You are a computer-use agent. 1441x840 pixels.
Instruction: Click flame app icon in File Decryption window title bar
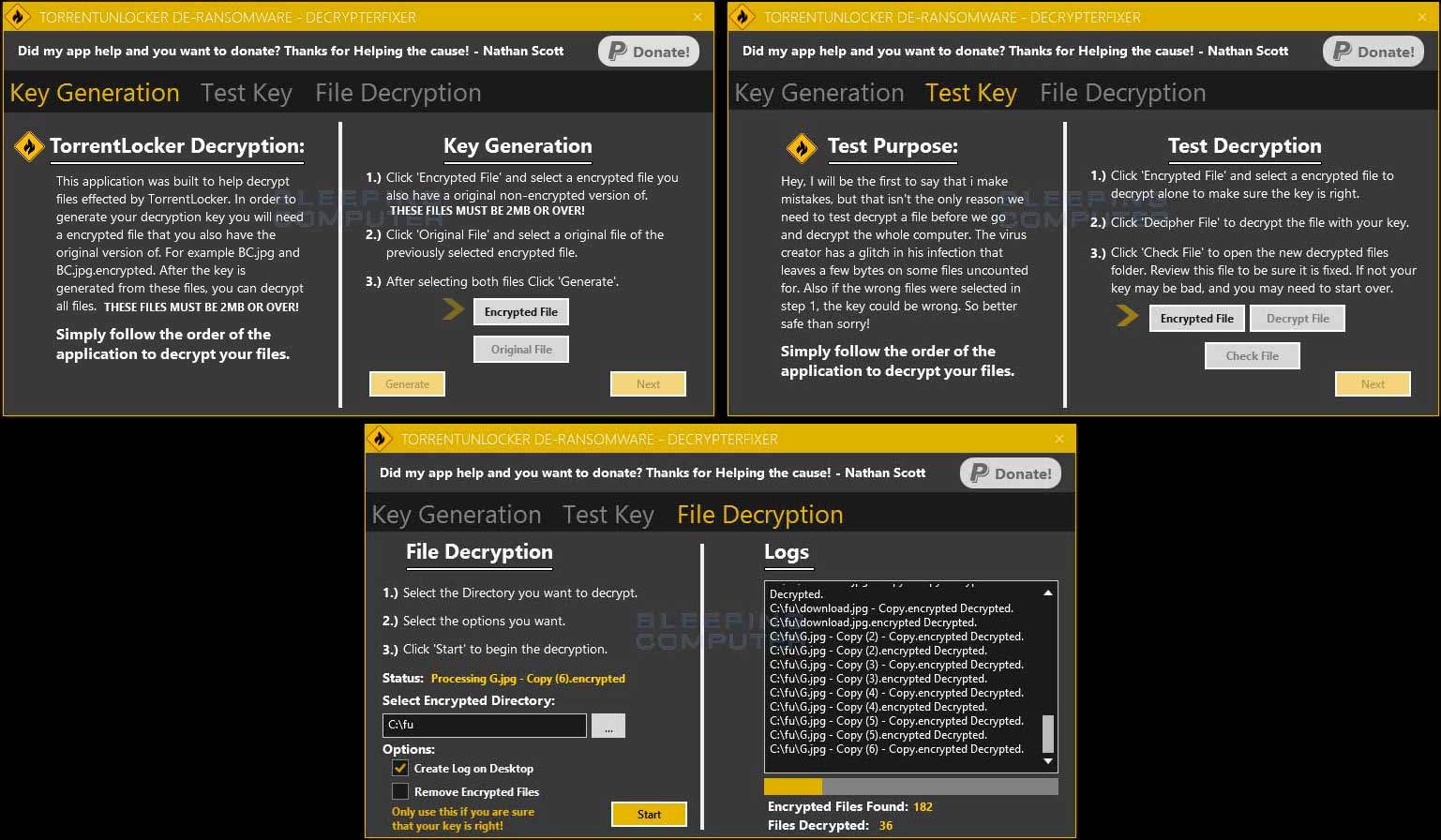pyautogui.click(x=380, y=438)
